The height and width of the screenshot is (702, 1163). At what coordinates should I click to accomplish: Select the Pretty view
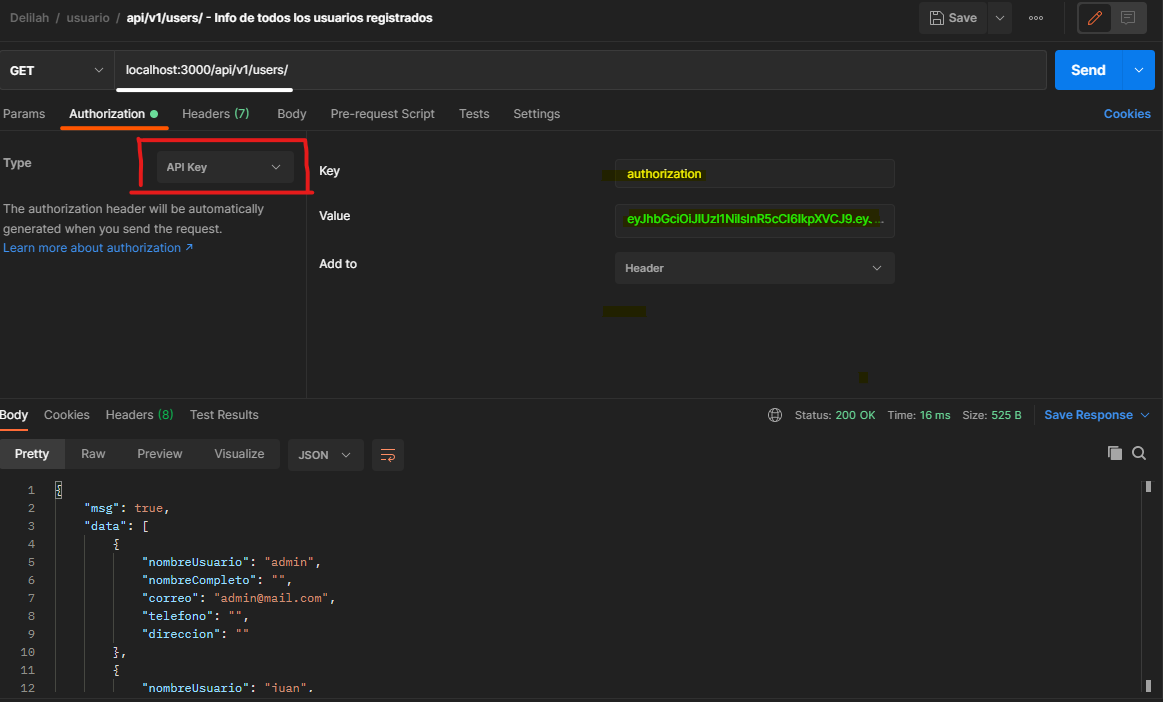coord(32,453)
